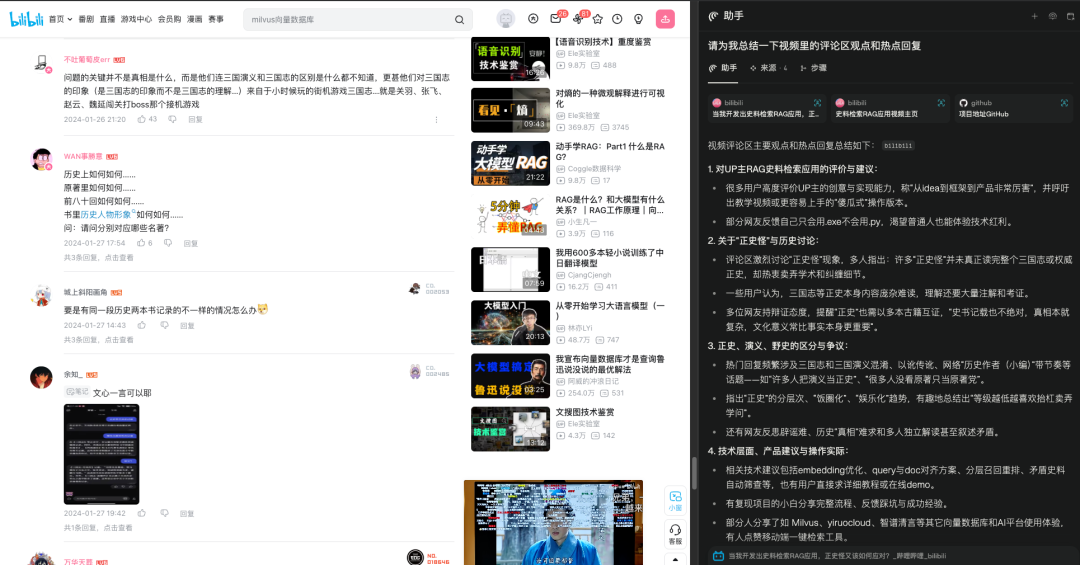Viewport: 1080px width, 565px height.
Task: Open 鲁迅说没 vector database video thumbnail
Action: (510, 376)
